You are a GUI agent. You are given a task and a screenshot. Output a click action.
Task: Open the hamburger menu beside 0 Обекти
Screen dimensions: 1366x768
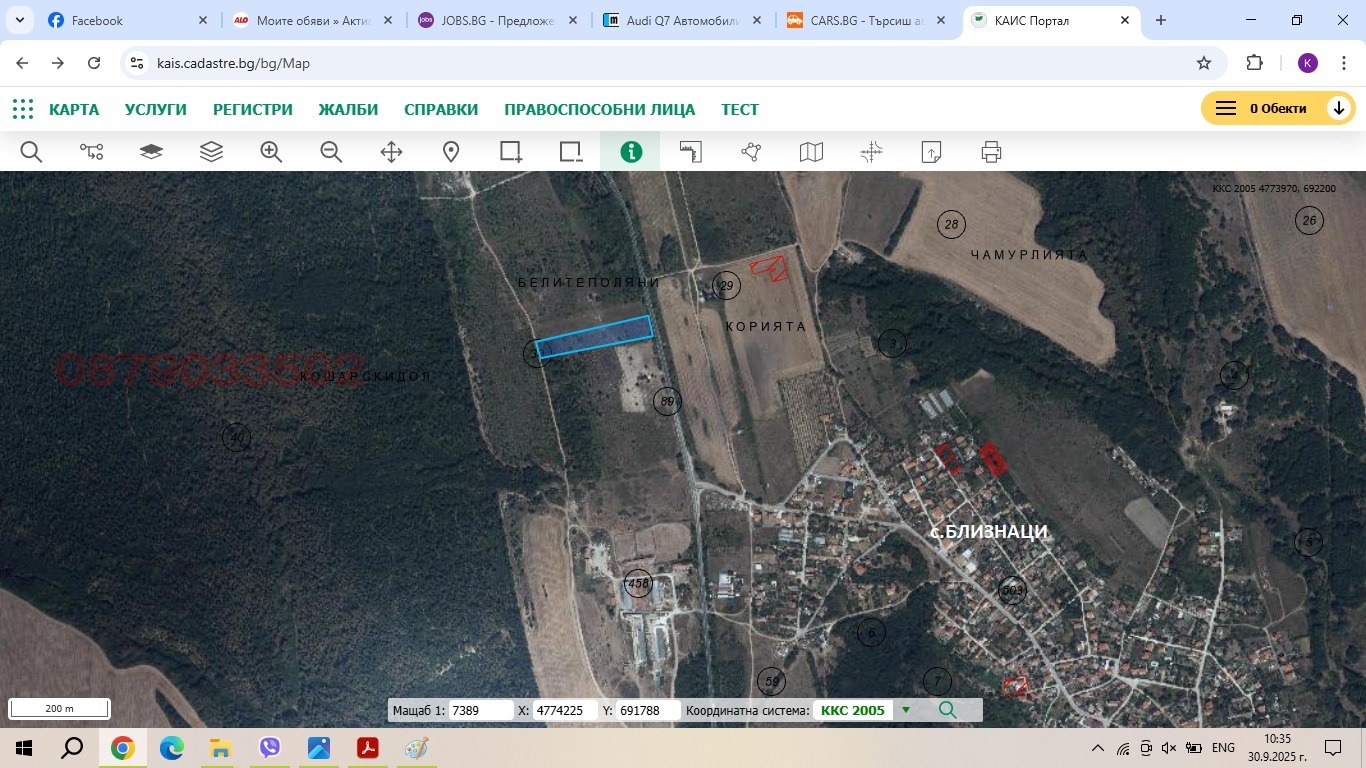pyautogui.click(x=1224, y=107)
